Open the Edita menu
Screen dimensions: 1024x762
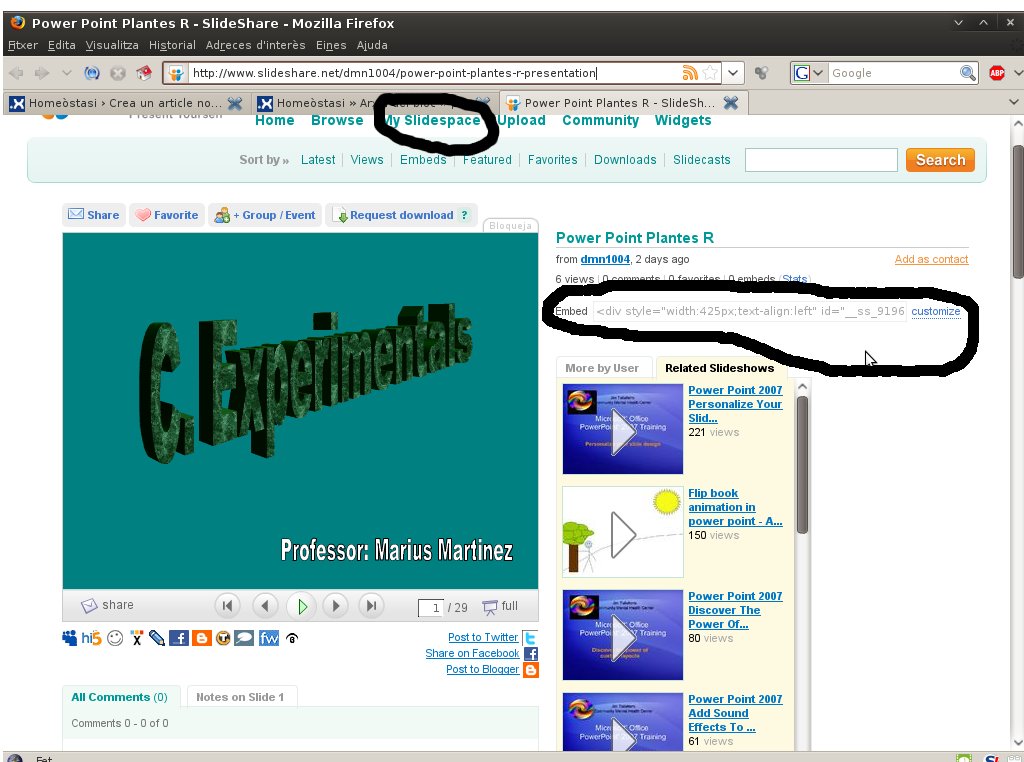click(61, 45)
